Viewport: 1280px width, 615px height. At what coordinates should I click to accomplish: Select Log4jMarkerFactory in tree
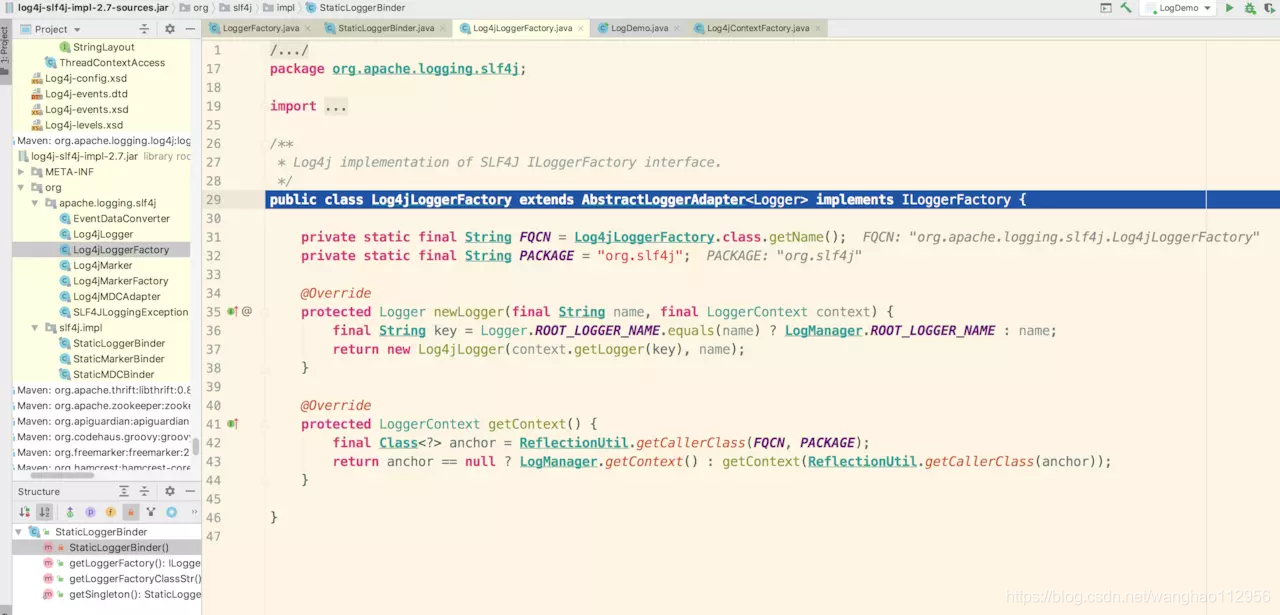(x=120, y=281)
